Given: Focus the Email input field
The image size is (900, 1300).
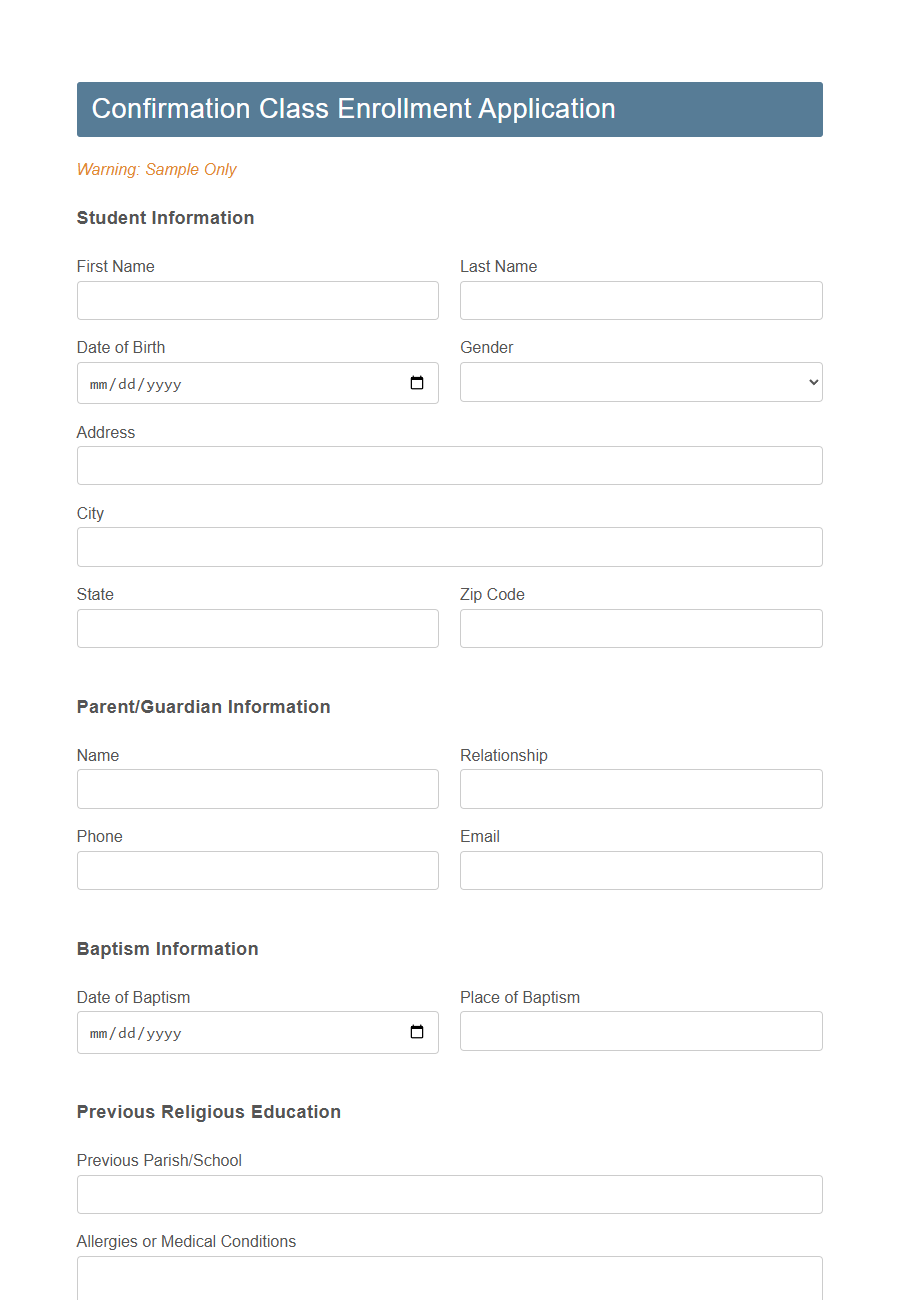Looking at the screenshot, I should 640,870.
